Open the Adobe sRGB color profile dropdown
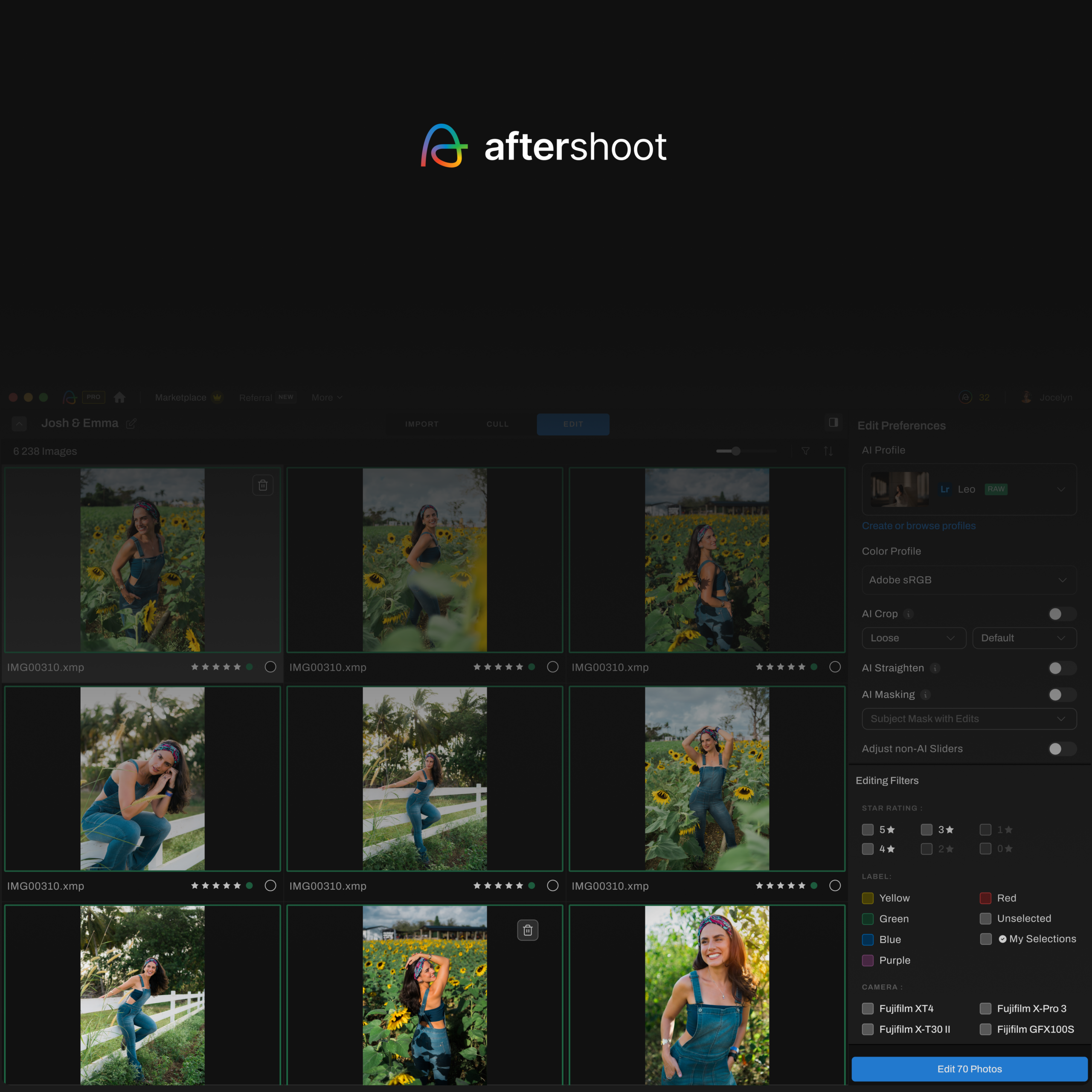This screenshot has width=1092, height=1092. (x=969, y=580)
